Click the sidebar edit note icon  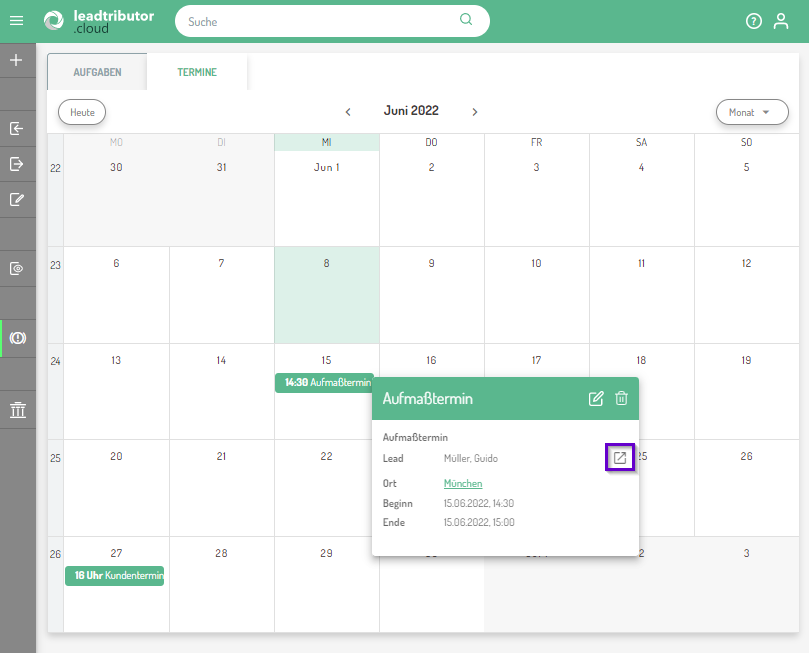pyautogui.click(x=16, y=199)
